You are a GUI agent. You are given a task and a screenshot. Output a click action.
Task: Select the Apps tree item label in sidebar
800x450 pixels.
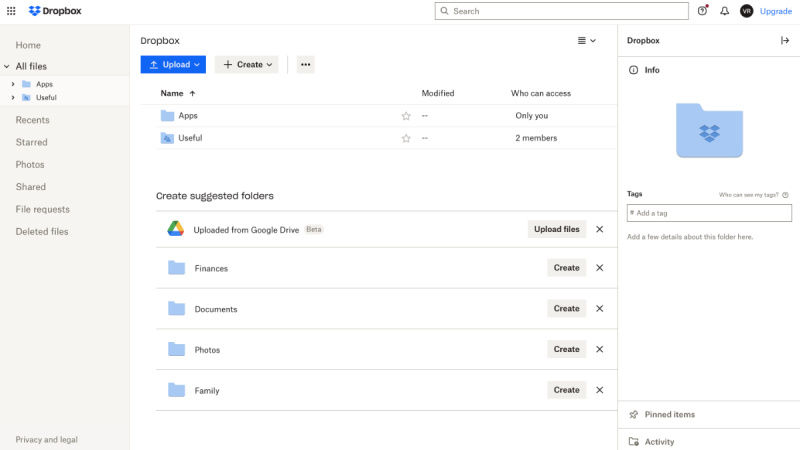44,84
